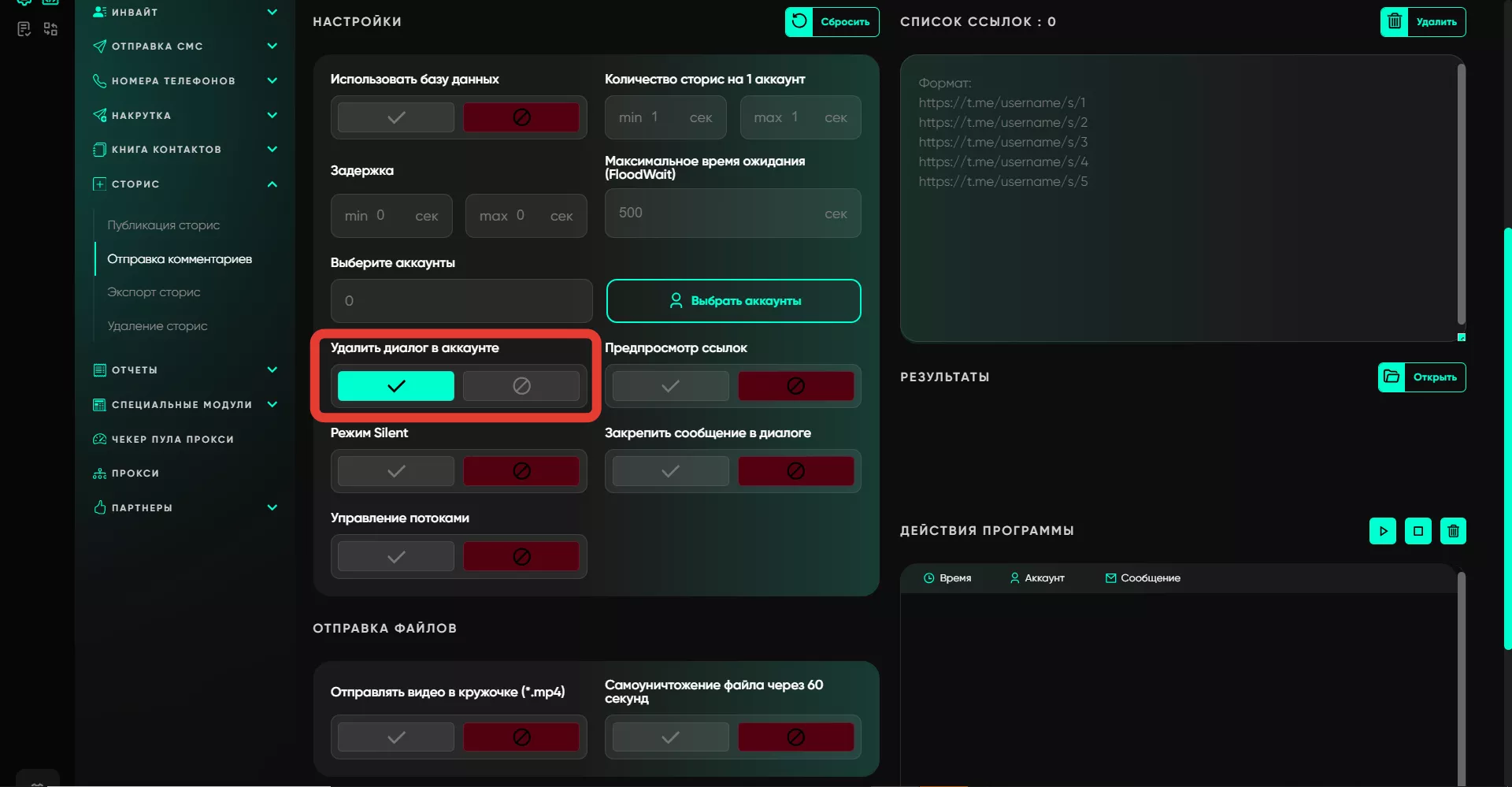This screenshot has height=787, width=1512.
Task: Expand the Книга контактов chevron
Action: 272,149
